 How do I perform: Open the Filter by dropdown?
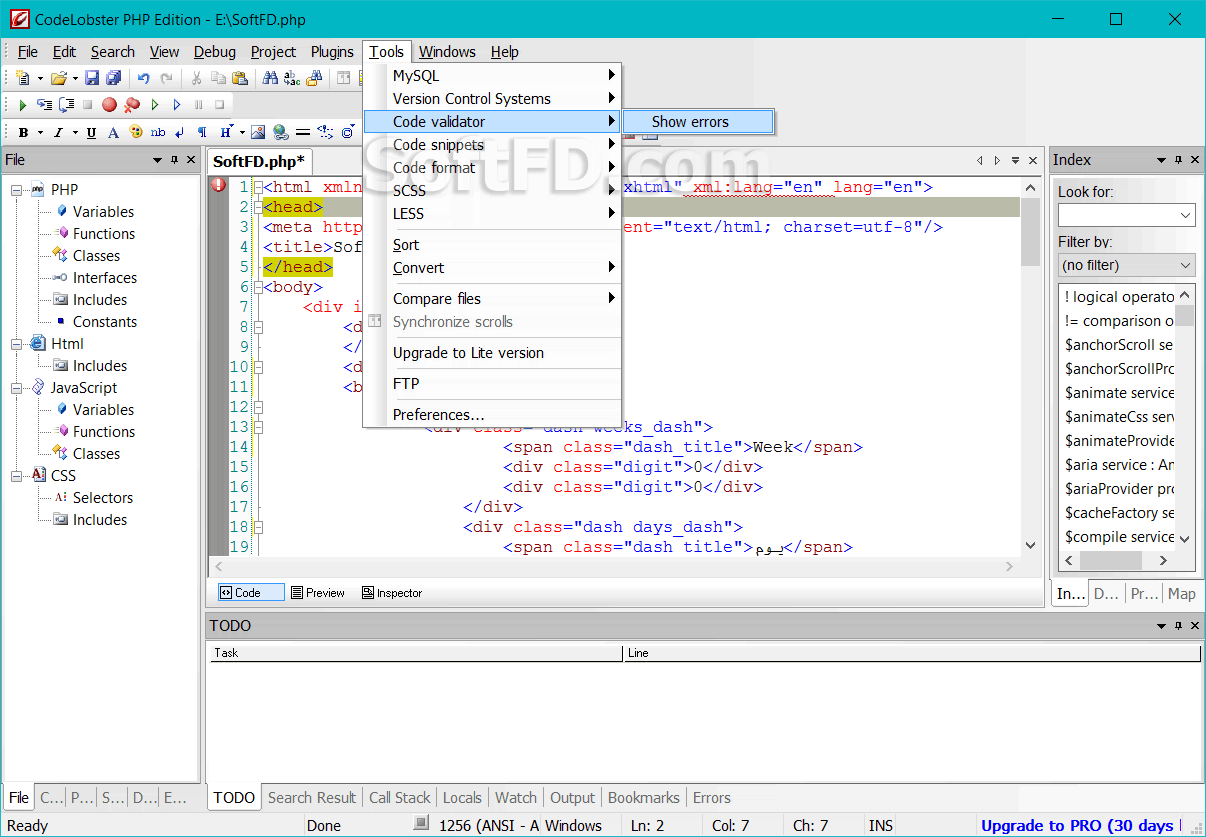coord(1126,265)
